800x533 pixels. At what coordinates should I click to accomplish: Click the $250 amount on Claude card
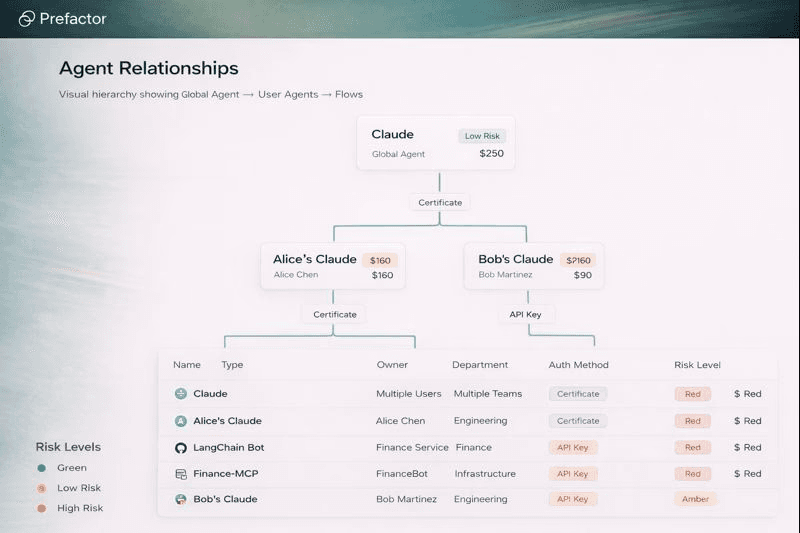(491, 154)
